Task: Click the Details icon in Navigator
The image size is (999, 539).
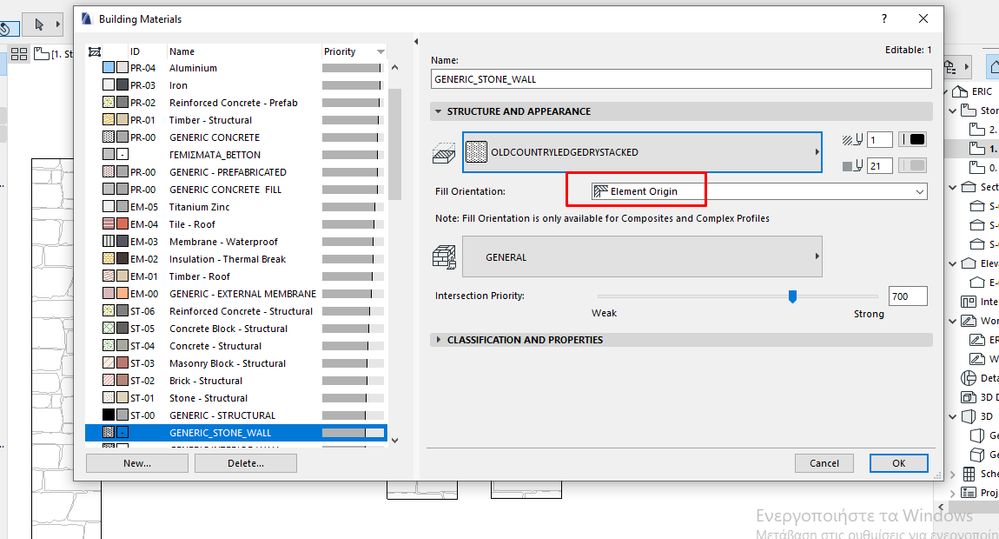Action: coord(968,378)
